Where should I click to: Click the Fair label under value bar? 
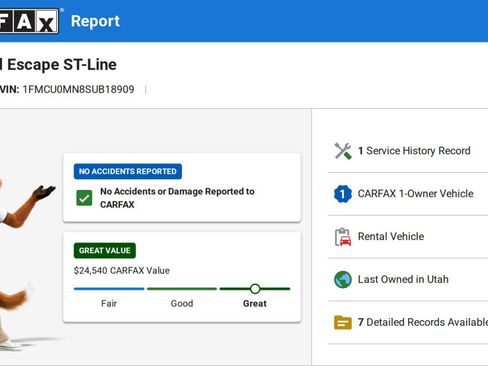click(109, 303)
